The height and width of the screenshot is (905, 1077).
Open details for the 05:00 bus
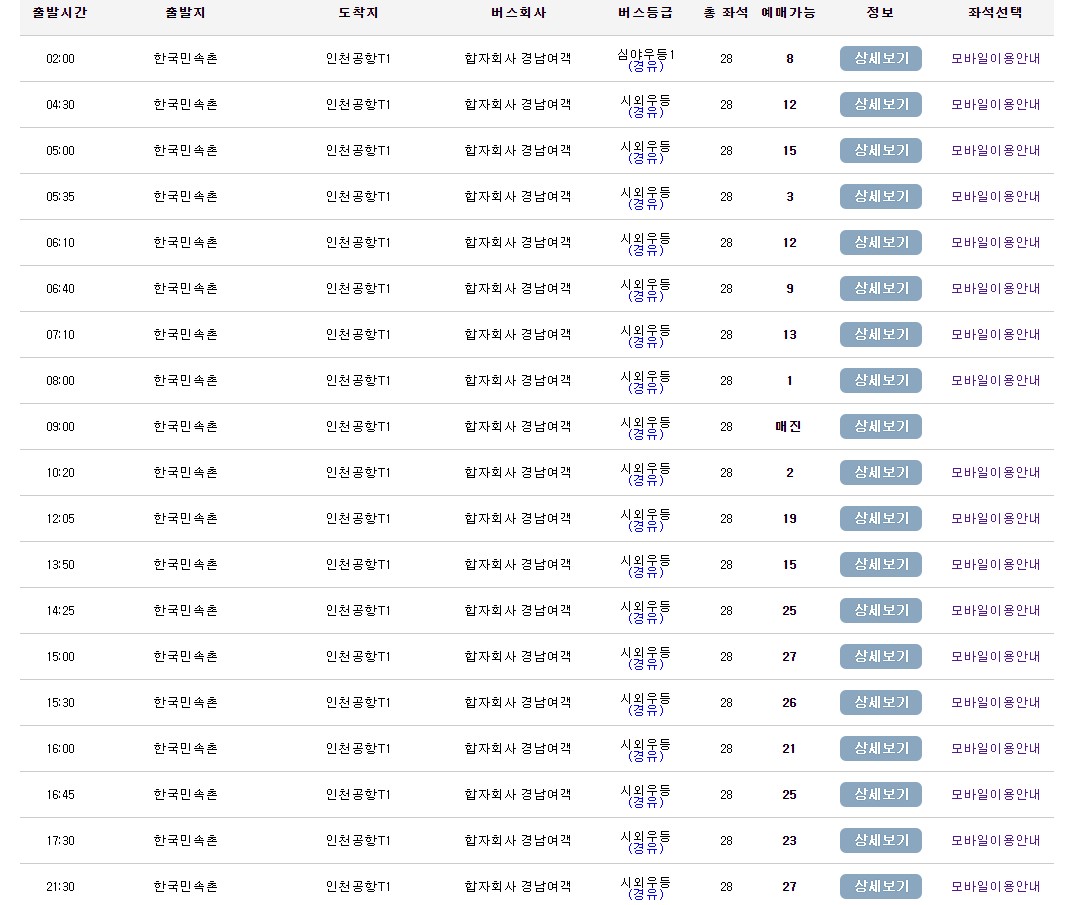coord(880,150)
